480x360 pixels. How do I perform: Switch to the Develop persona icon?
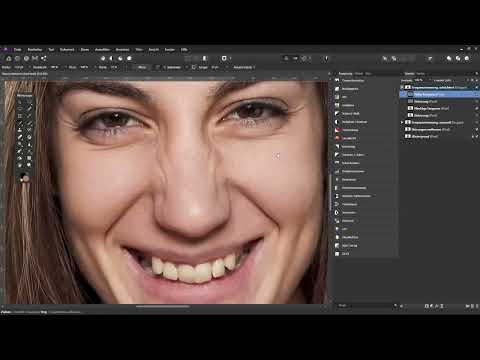[26, 58]
